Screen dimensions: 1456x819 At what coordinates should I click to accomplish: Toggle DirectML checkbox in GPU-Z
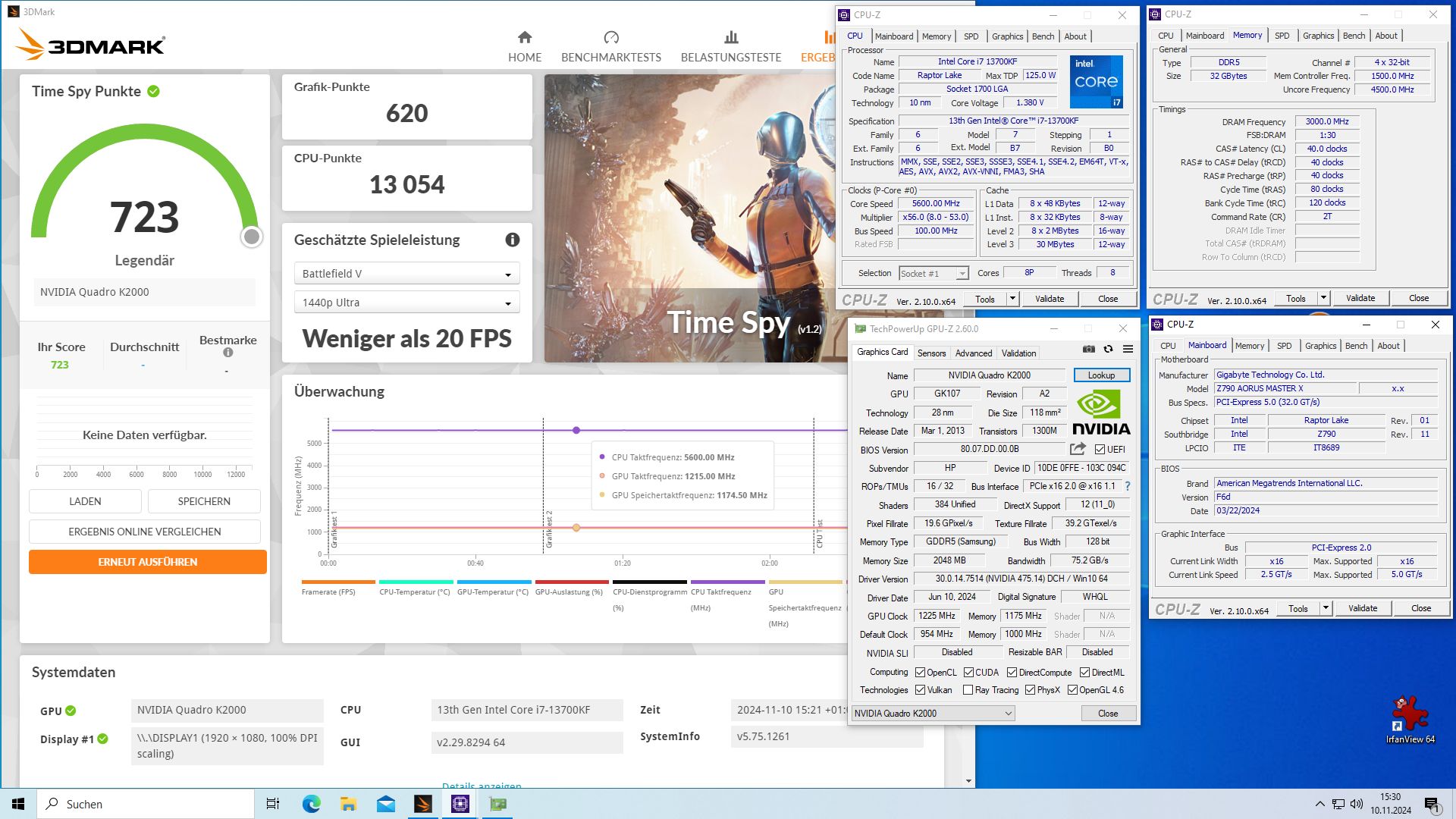point(1084,673)
